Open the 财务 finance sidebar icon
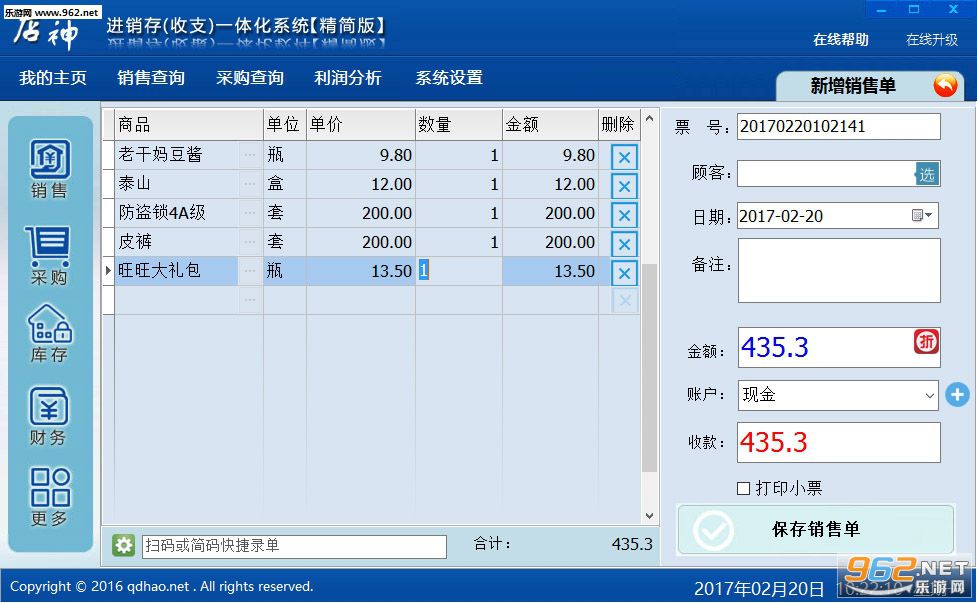Screen dimensions: 977x603 coord(49,415)
